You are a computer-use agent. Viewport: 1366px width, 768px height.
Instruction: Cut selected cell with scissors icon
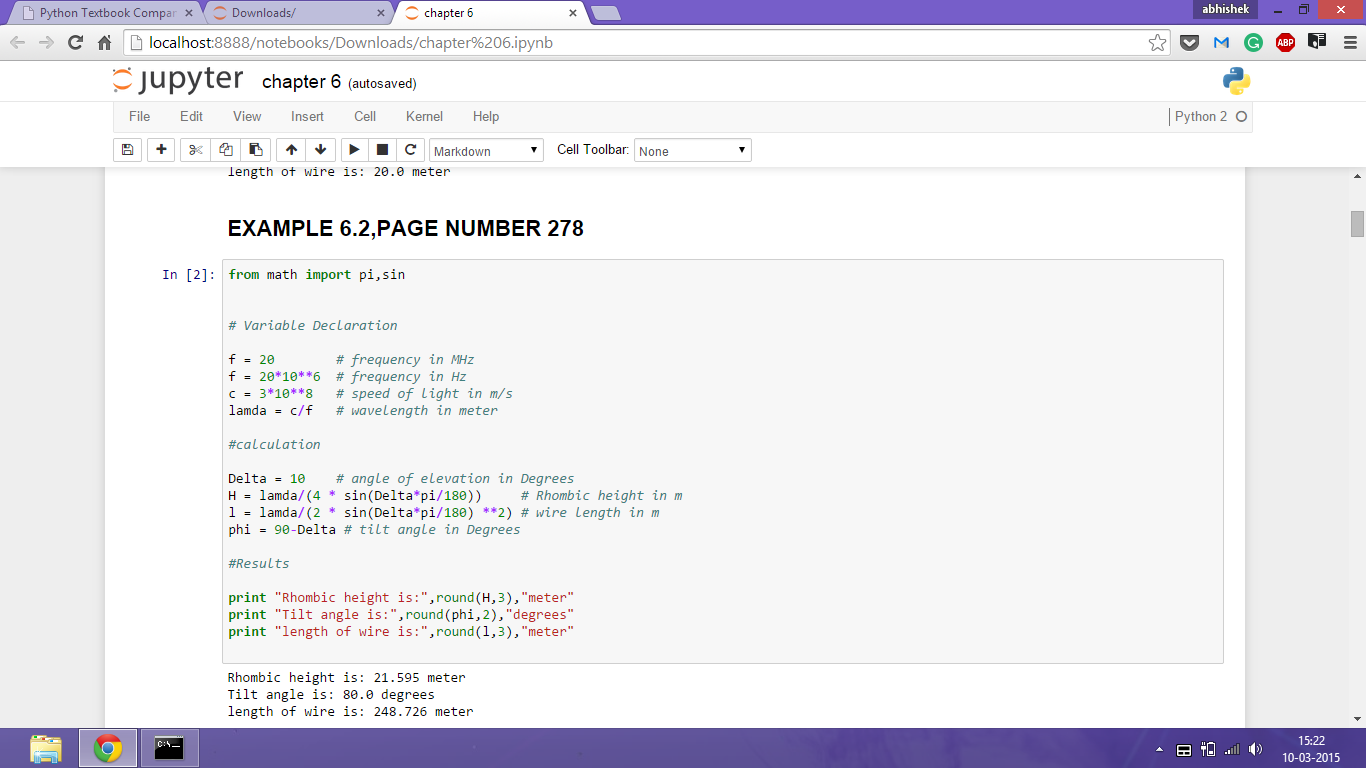[195, 150]
